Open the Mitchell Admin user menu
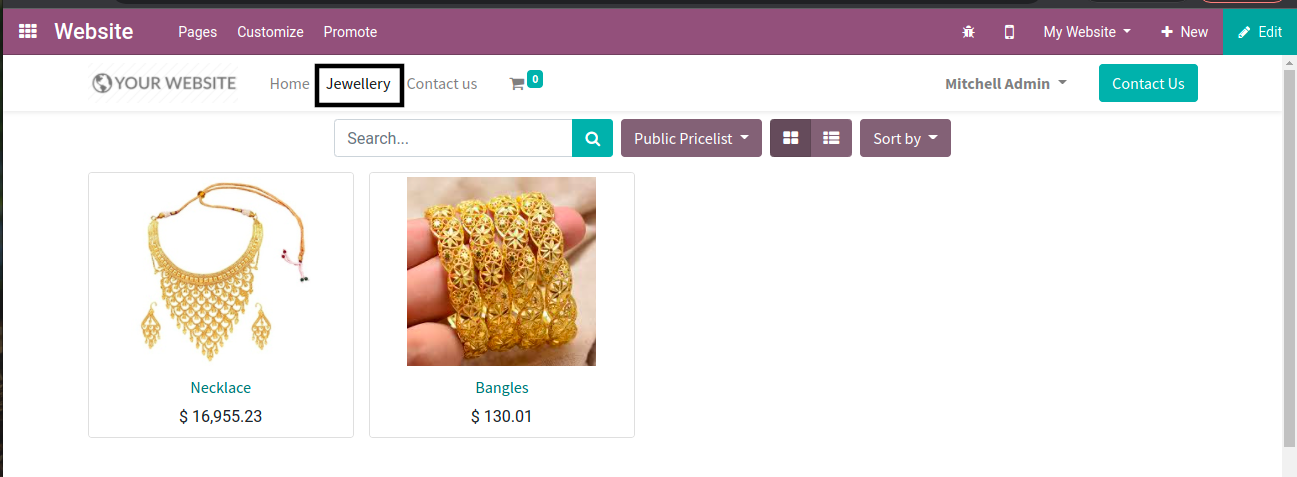The width and height of the screenshot is (1297, 477). (1006, 84)
